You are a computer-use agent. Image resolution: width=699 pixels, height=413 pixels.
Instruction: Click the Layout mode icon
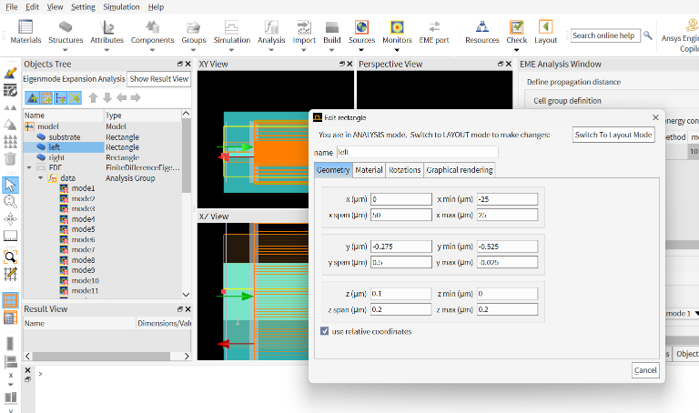(x=546, y=27)
